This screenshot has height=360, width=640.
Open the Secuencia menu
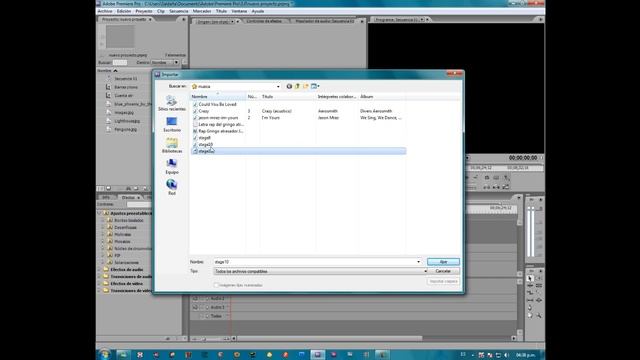(x=179, y=11)
